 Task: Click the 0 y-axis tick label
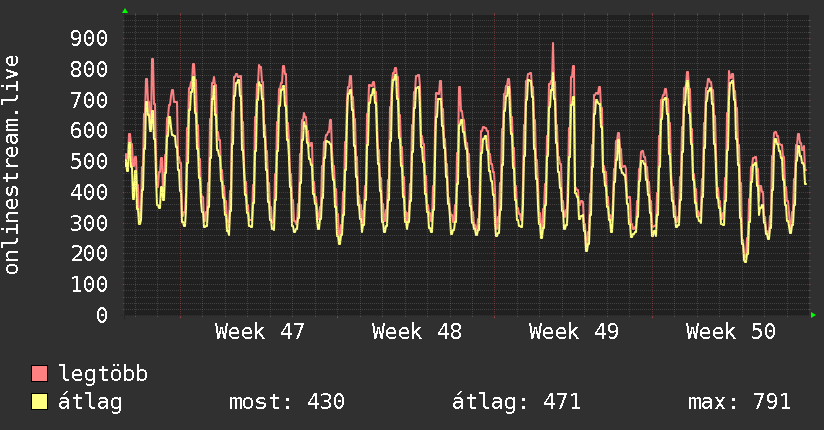pyautogui.click(x=102, y=315)
